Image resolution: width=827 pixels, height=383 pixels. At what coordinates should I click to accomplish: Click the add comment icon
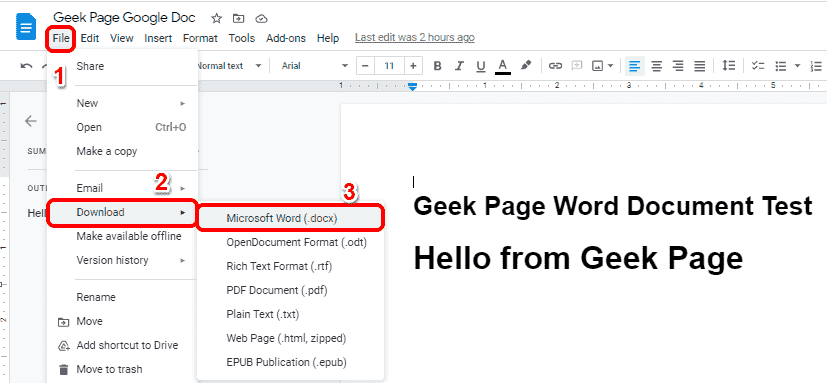click(x=578, y=65)
